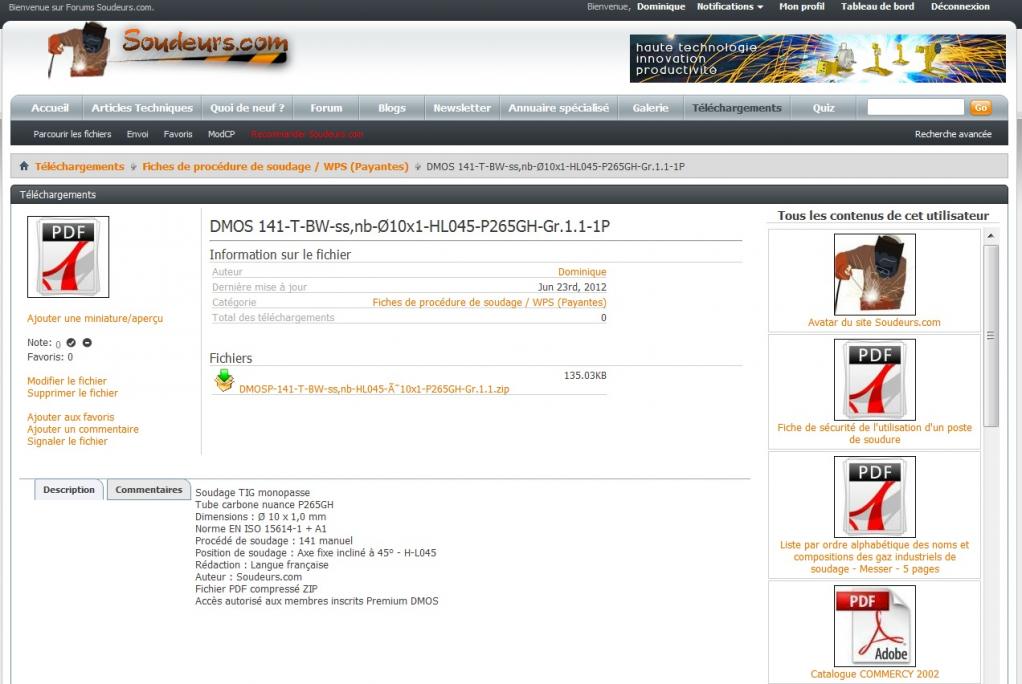This screenshot has height=684, width=1022.
Task: Click the search input field
Action: coord(915,108)
